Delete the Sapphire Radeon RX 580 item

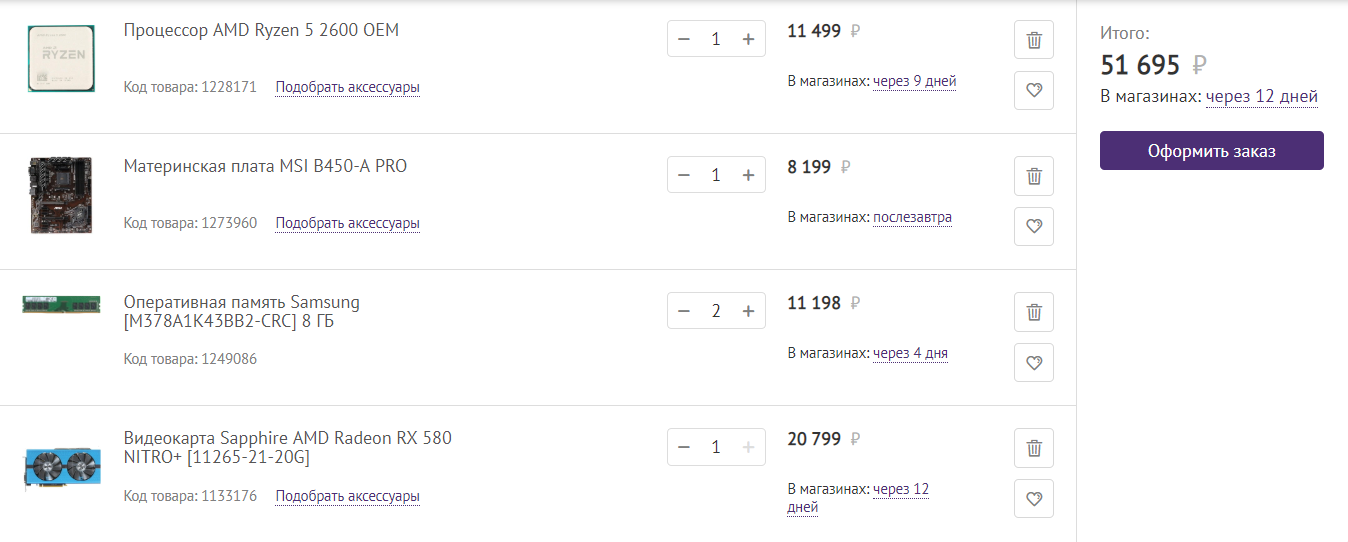[1034, 448]
